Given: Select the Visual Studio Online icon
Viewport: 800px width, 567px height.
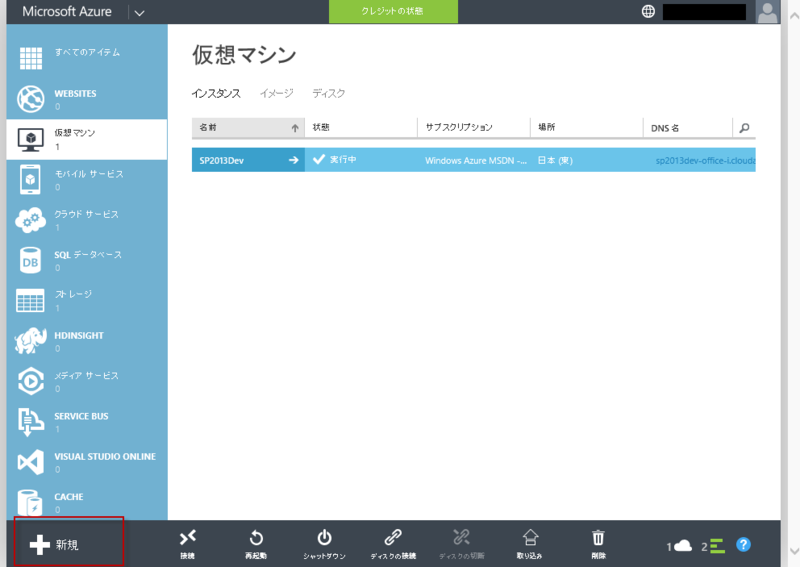Looking at the screenshot, I should 31,462.
